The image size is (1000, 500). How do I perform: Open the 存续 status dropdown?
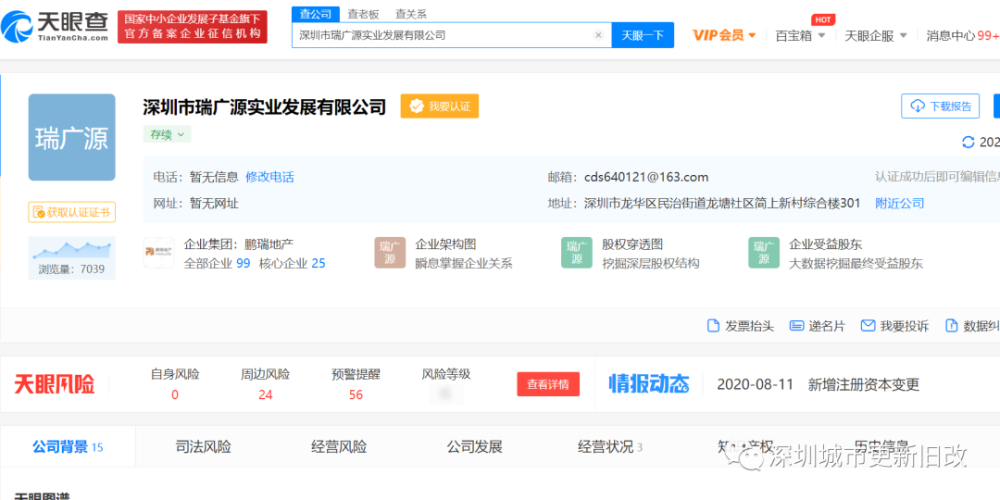coord(167,135)
